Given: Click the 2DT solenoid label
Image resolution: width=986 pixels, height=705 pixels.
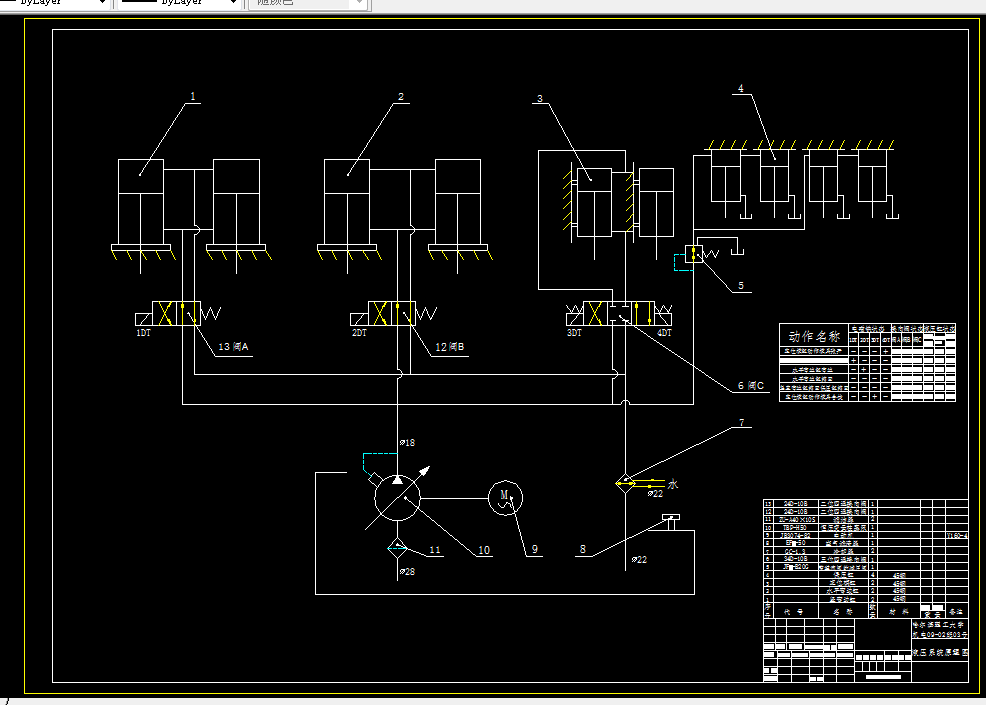Looking at the screenshot, I should point(359,333).
